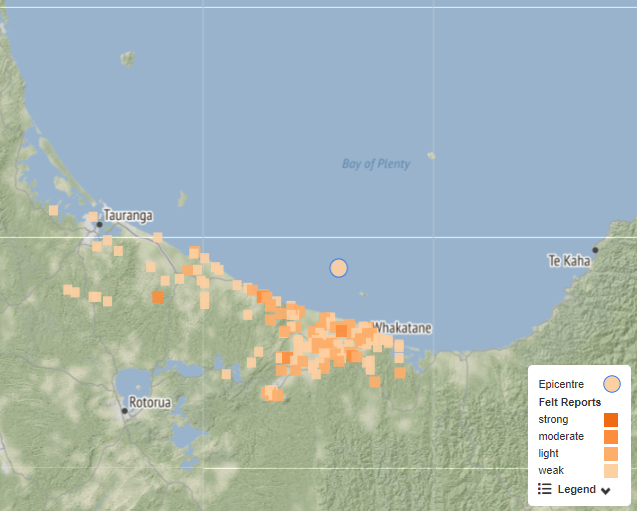Click the Legend label text
Viewport: 637px width, 511px height.
(x=576, y=489)
